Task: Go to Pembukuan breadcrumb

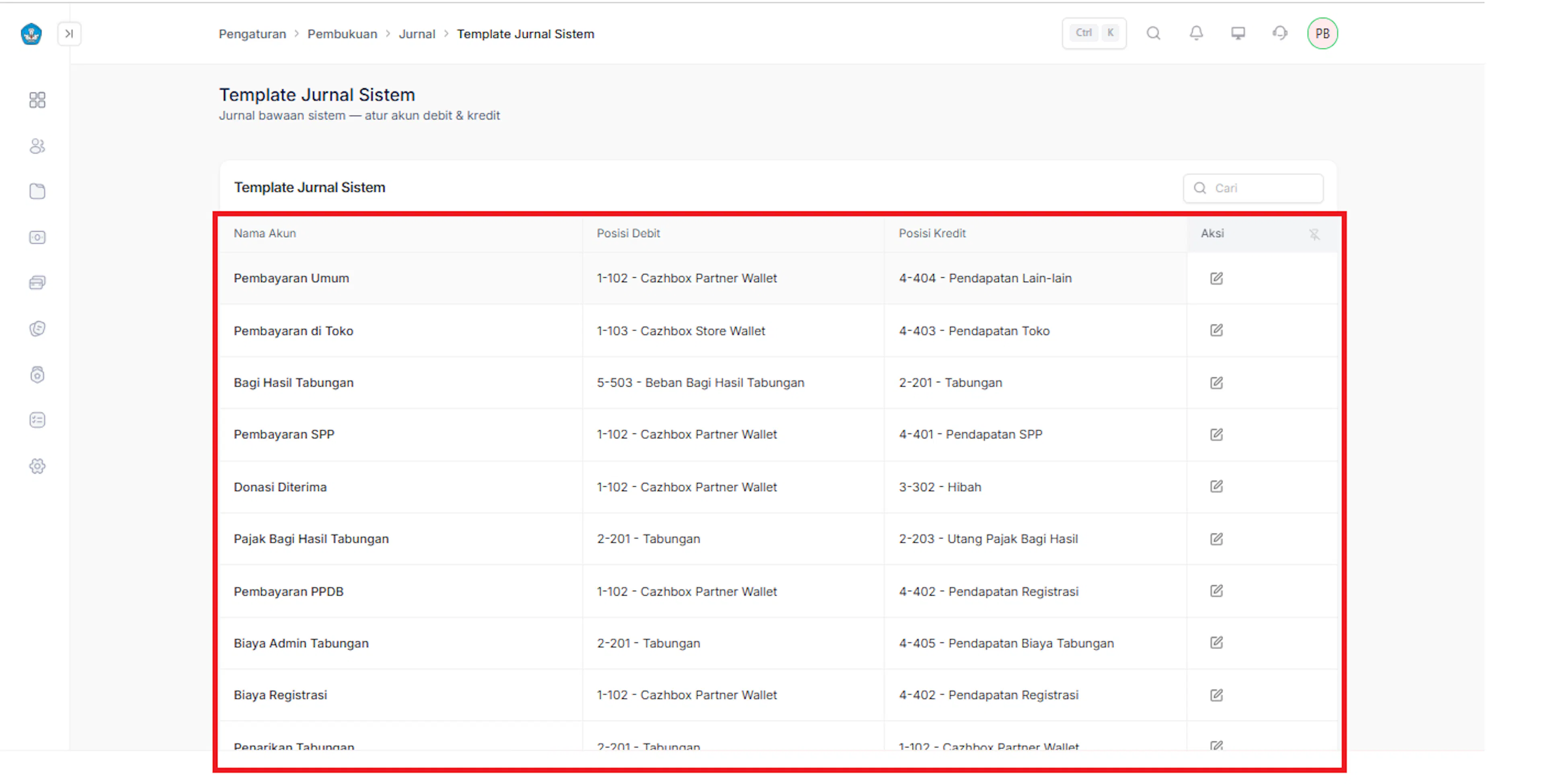Action: tap(342, 34)
